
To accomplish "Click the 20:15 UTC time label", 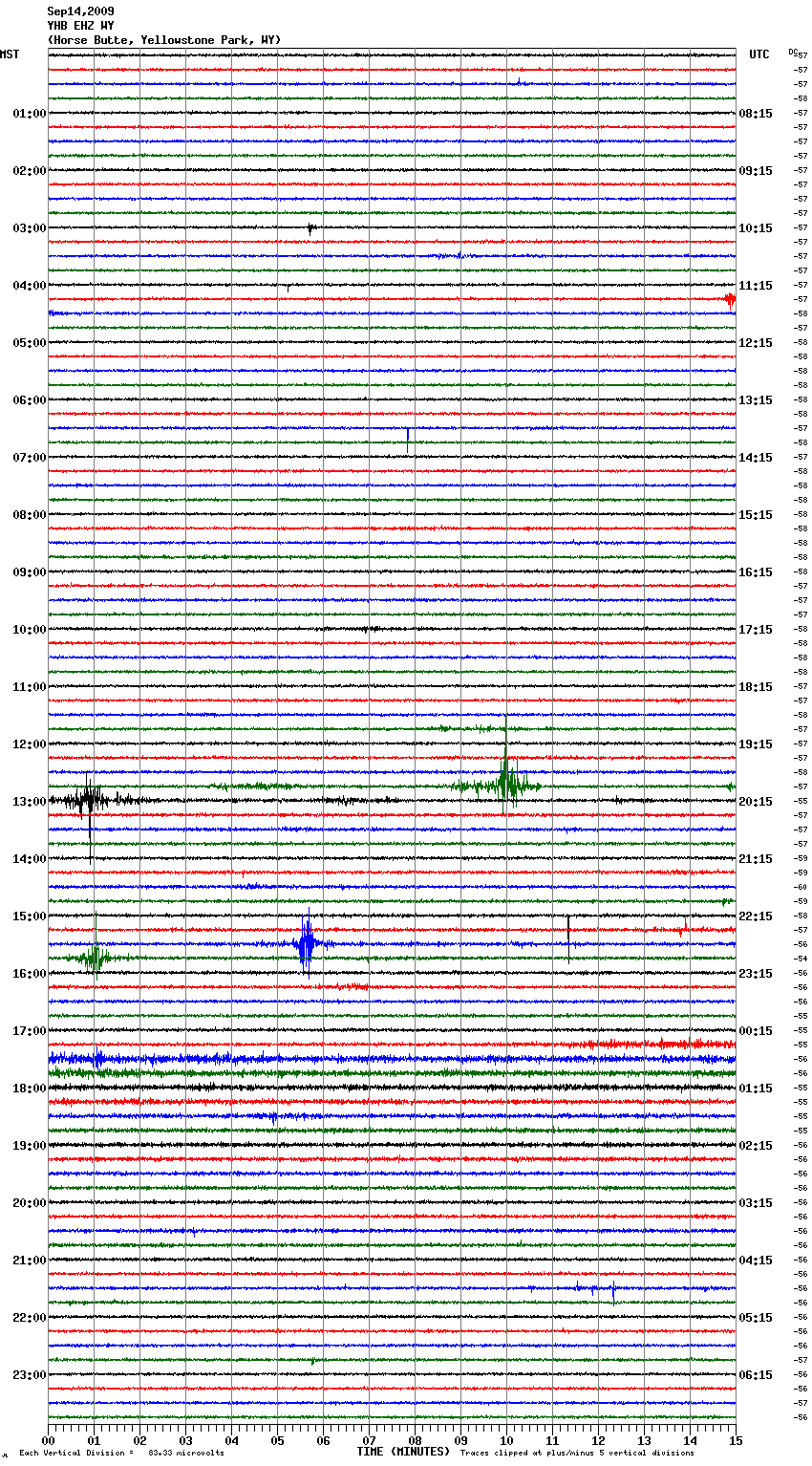I will pos(756,802).
